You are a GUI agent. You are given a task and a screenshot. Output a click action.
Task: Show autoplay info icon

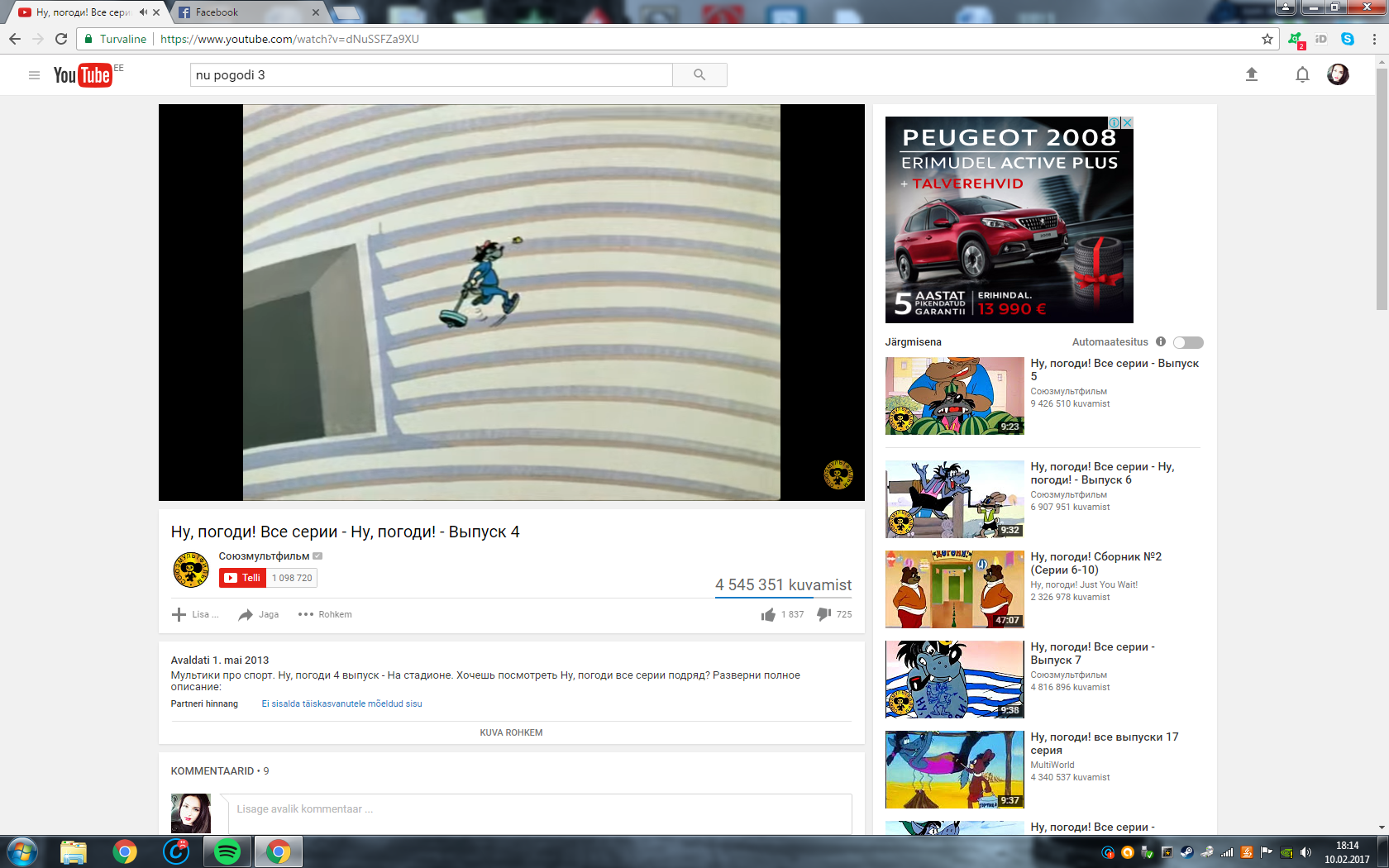point(1161,341)
